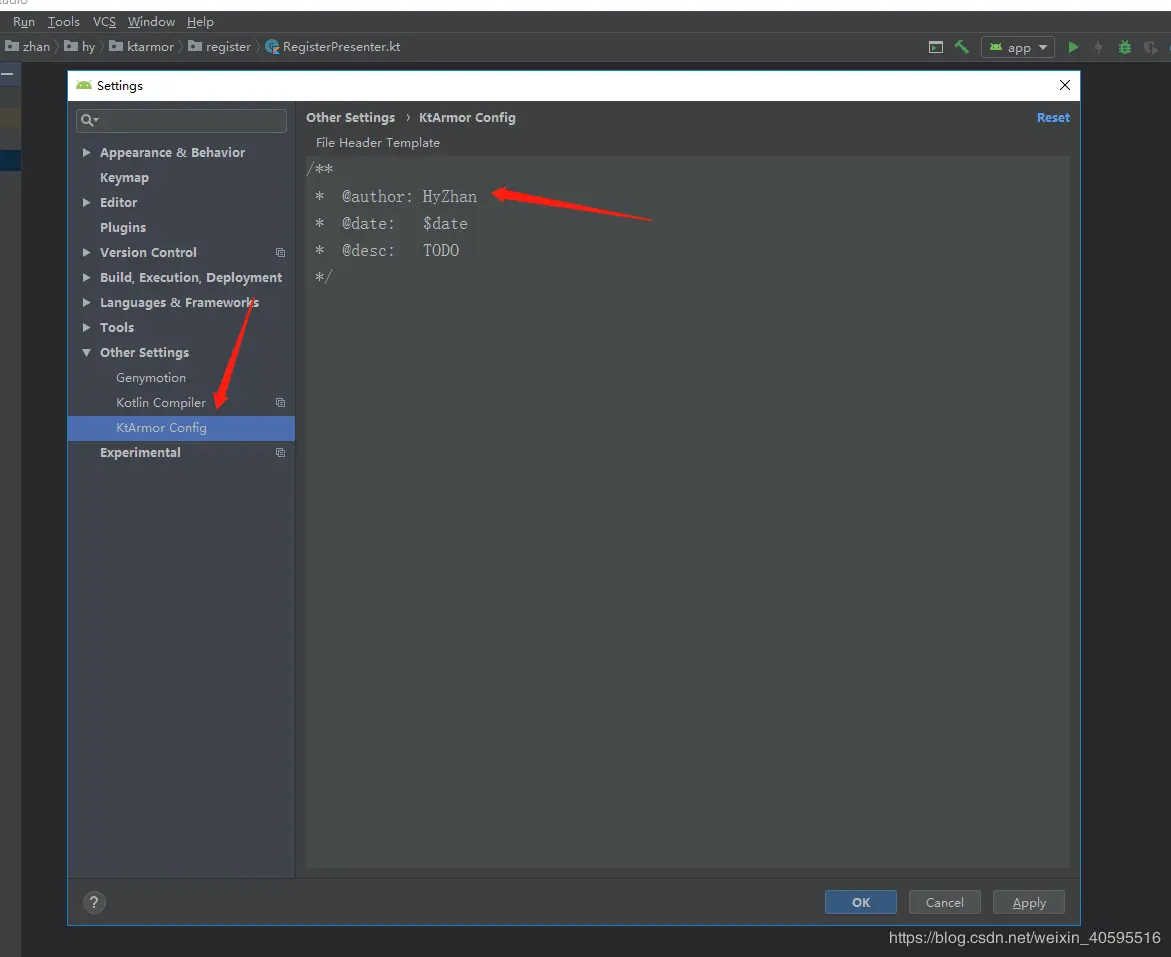The height and width of the screenshot is (957, 1171).
Task: Expand the Tools tree arrow
Action: (x=87, y=327)
